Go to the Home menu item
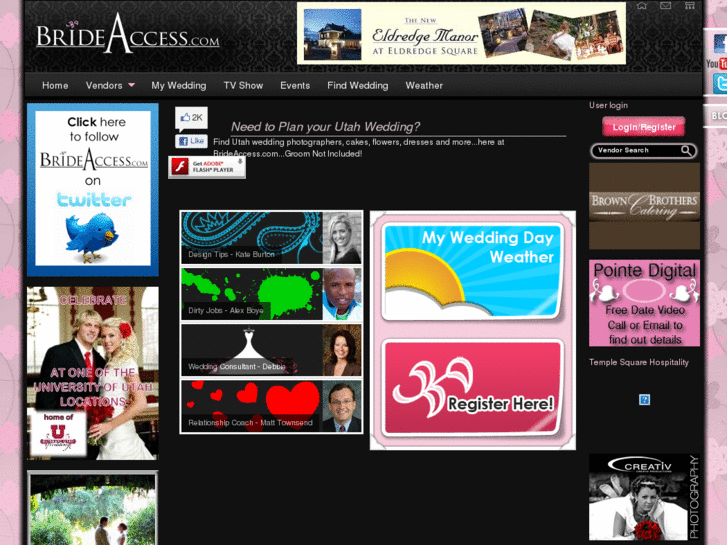This screenshot has width=727, height=545. 55,85
